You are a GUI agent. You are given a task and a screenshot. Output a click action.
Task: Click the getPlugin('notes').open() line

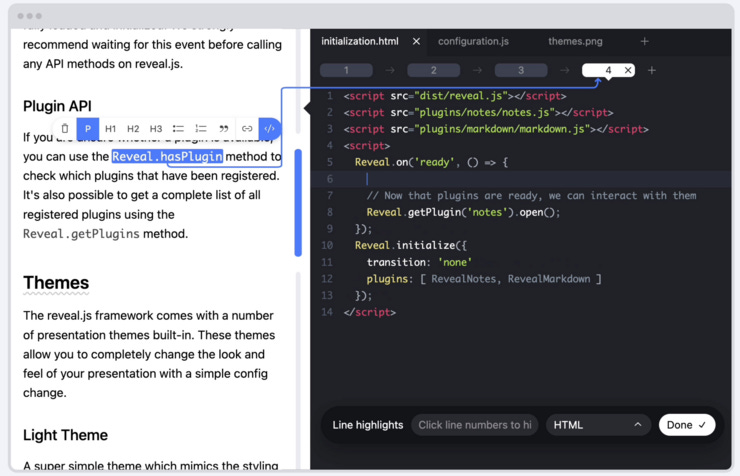point(463,212)
